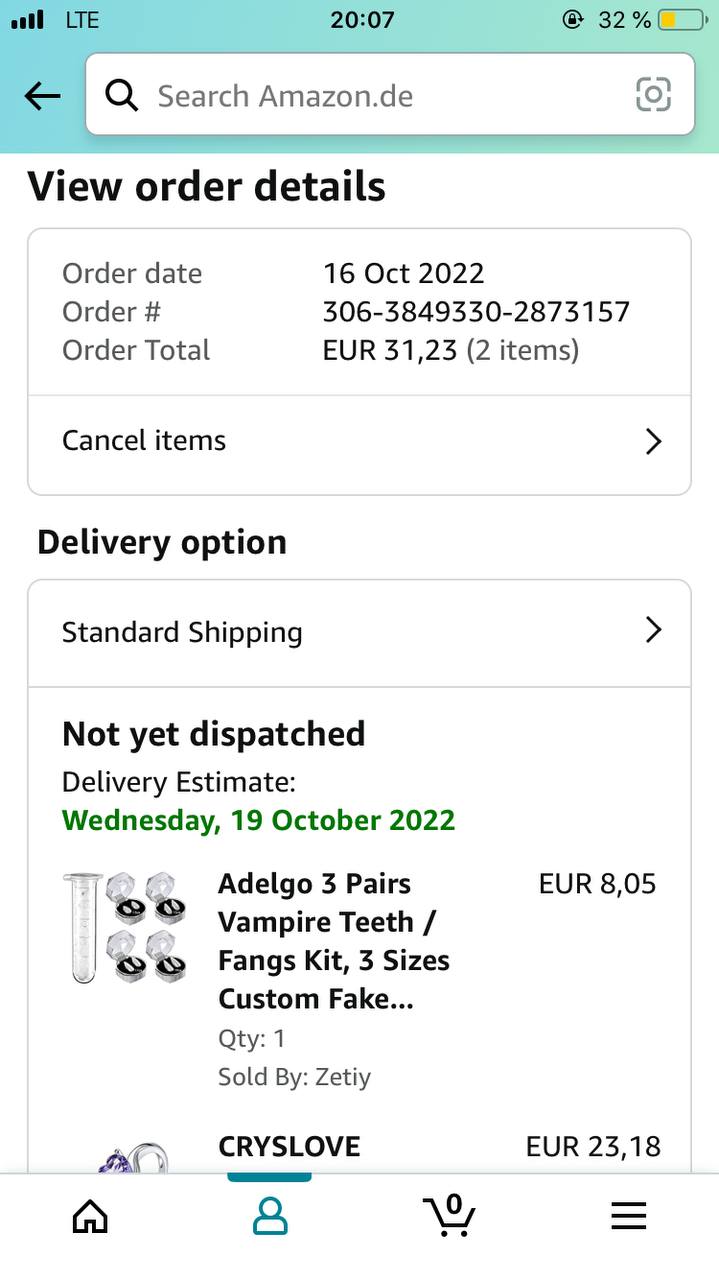Open the Adelgo Vampire Teeth product link
The height and width of the screenshot is (1280, 719).
click(333, 941)
